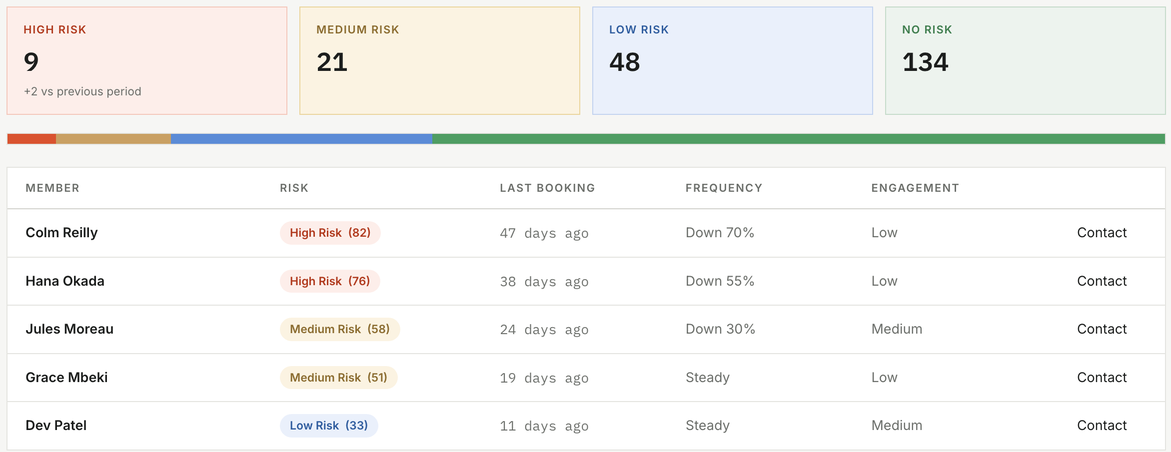Click the high risk count 9
This screenshot has width=1171, height=452.
pos(31,61)
